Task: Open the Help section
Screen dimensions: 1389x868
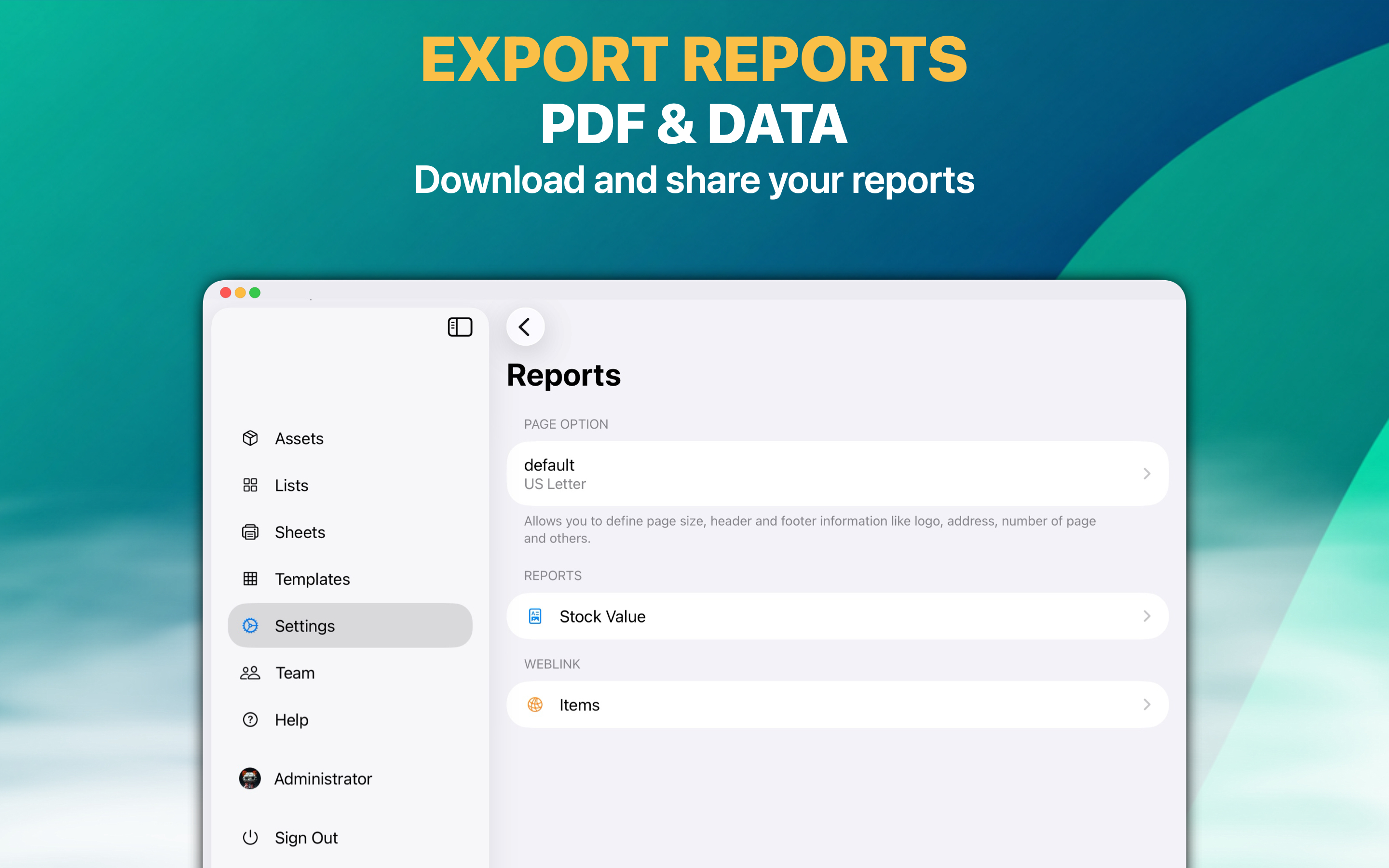Action: [350, 719]
